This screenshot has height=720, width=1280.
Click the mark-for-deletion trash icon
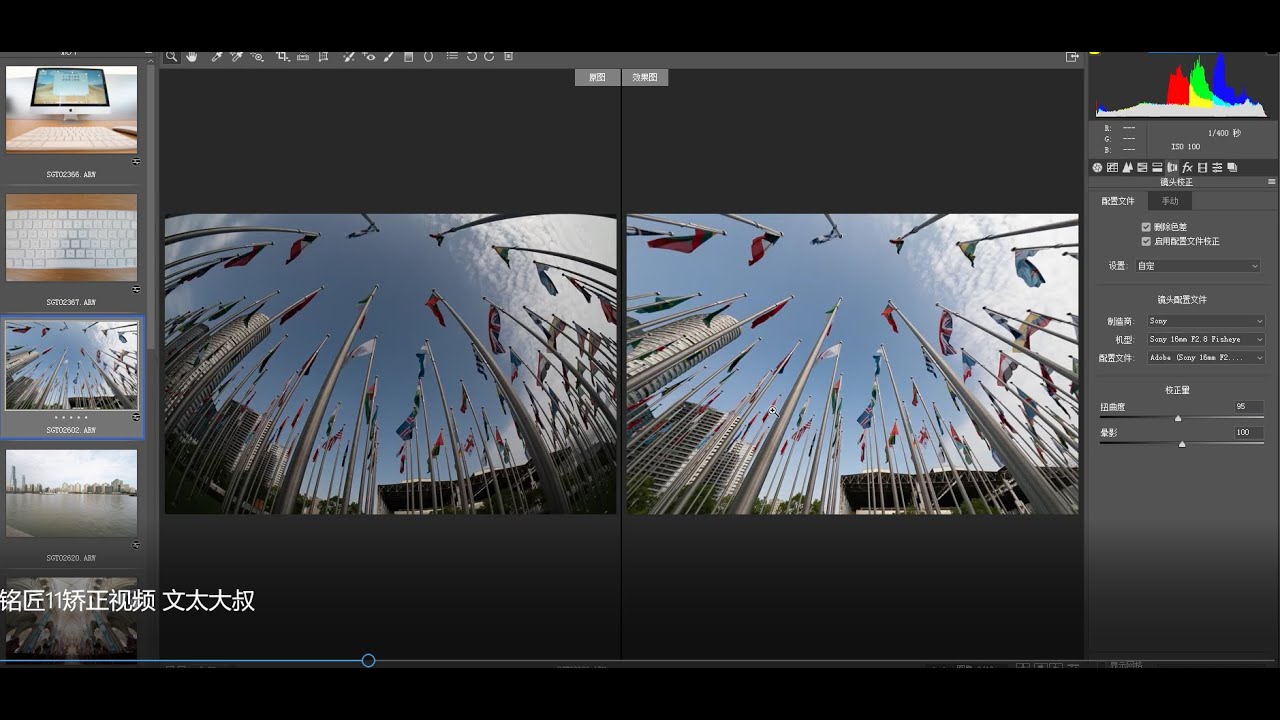pyautogui.click(x=508, y=57)
